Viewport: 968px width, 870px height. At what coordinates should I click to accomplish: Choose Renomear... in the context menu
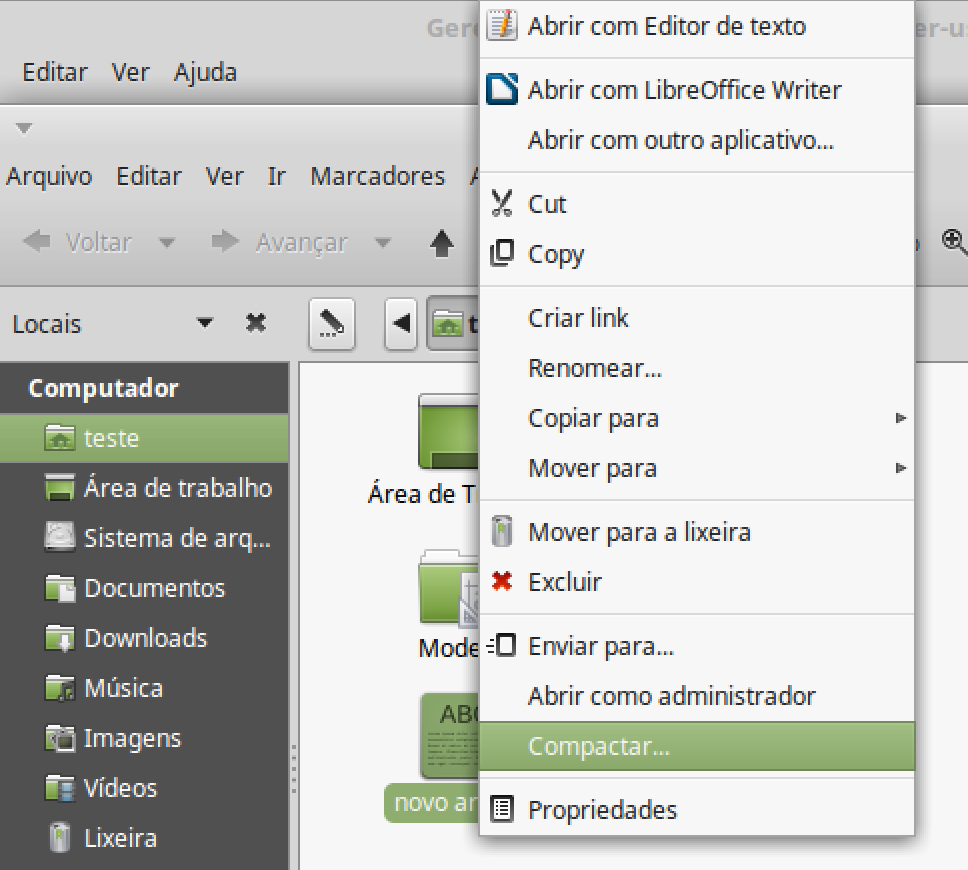tap(595, 368)
